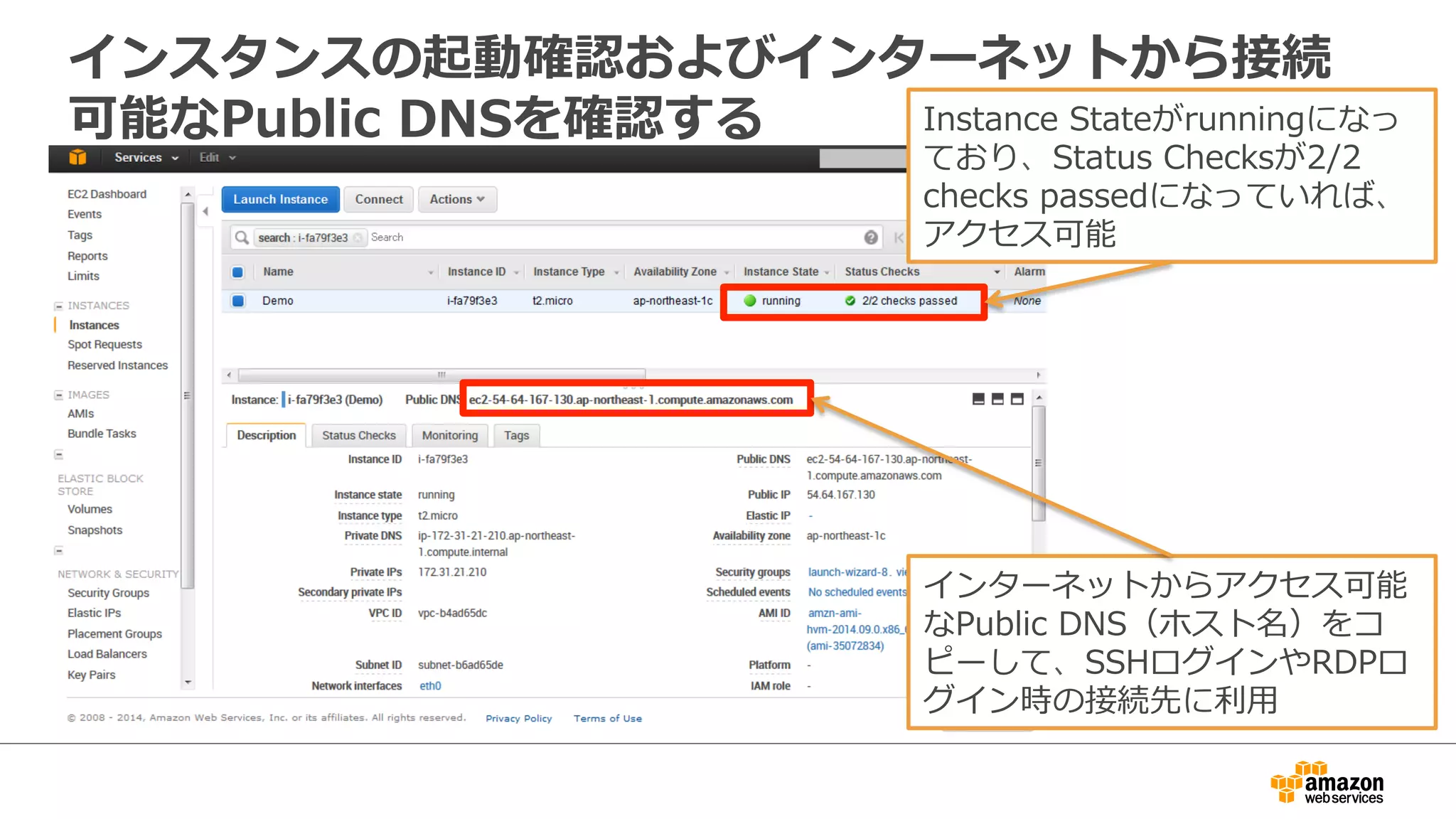The width and height of the screenshot is (1456, 819).
Task: Click the Launch Instance button
Action: tap(280, 200)
